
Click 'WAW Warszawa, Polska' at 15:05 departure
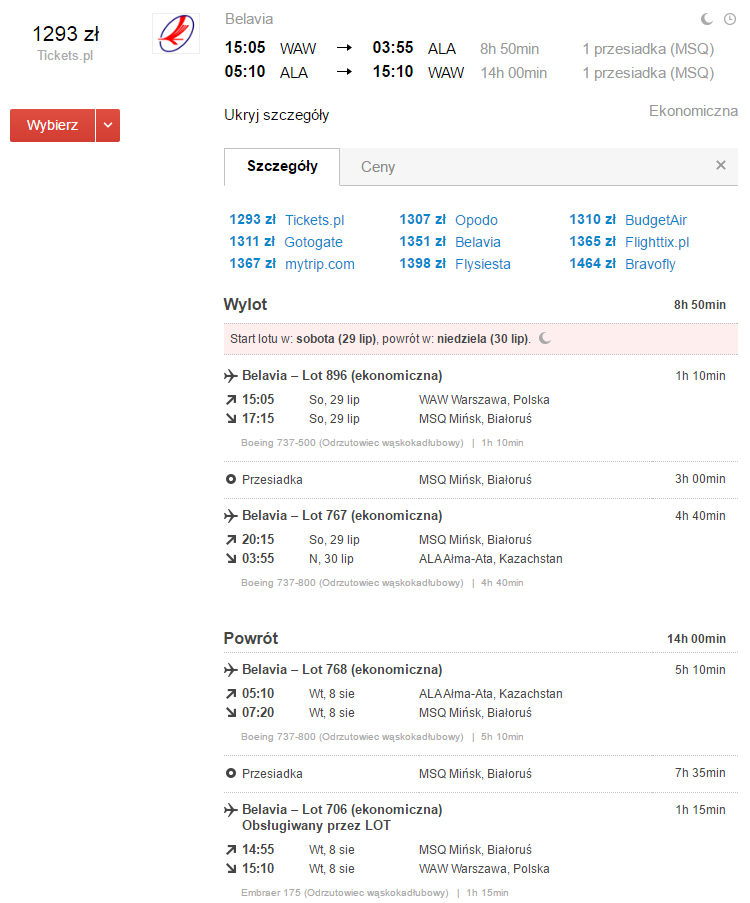tap(484, 400)
